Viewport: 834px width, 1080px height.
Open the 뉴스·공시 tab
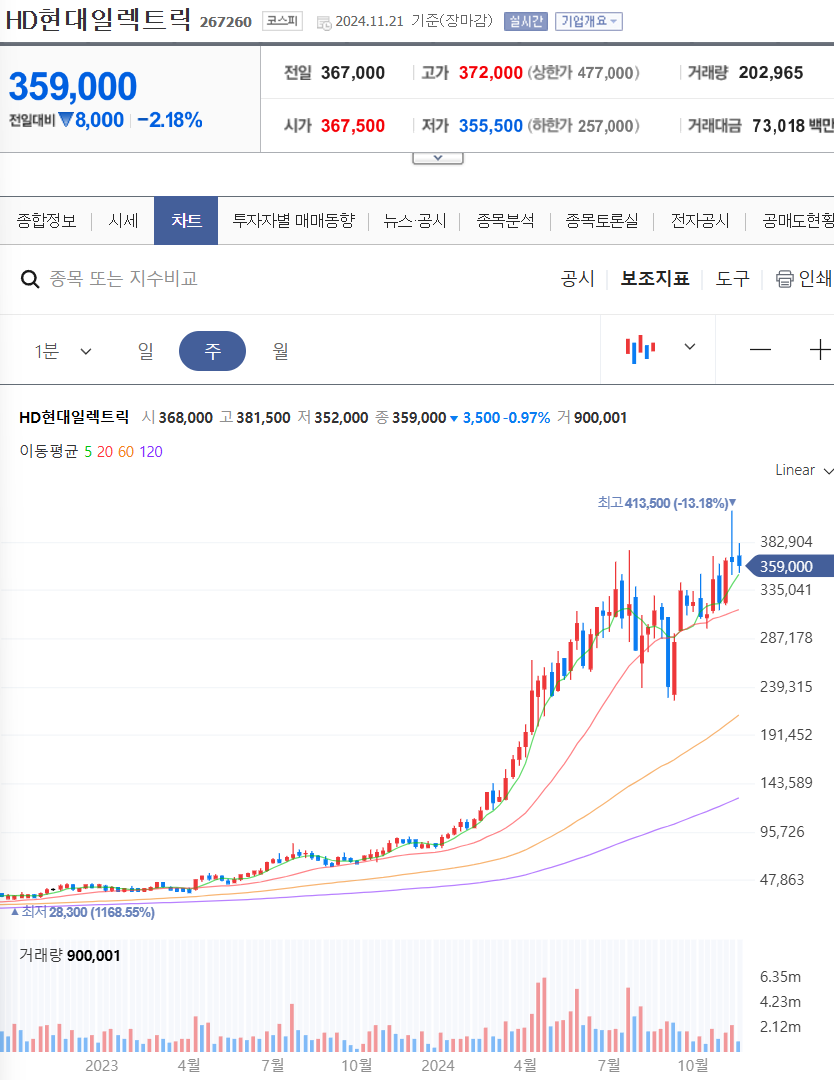pos(415,220)
